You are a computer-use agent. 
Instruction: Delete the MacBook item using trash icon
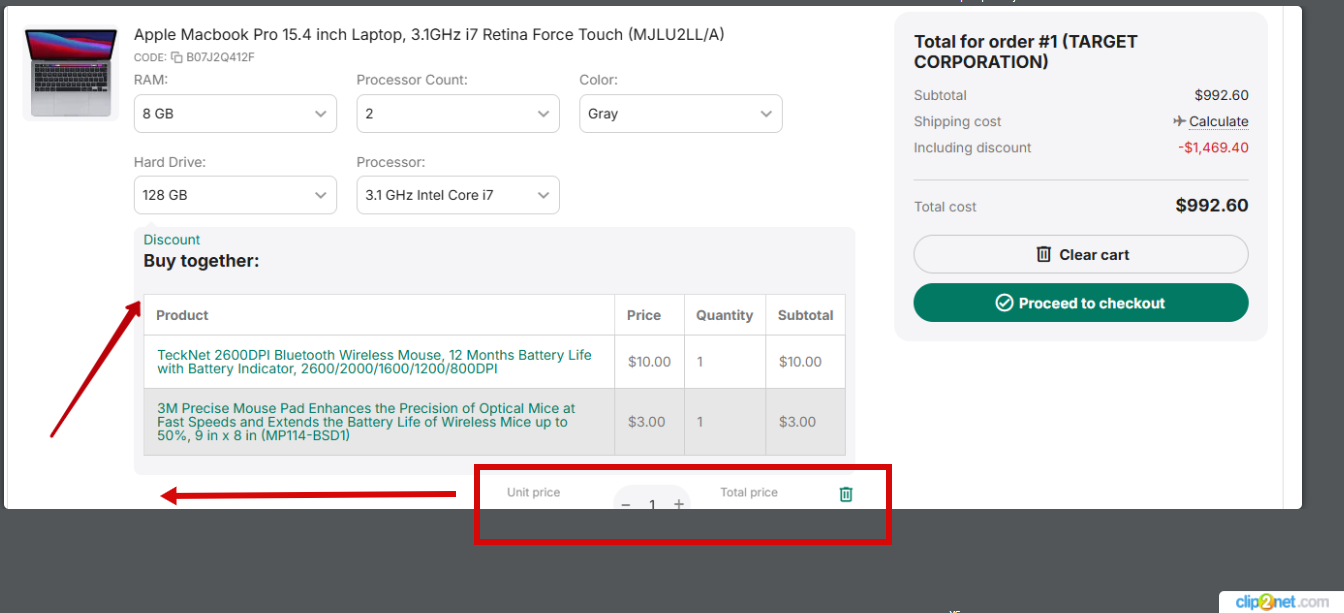pyautogui.click(x=846, y=494)
